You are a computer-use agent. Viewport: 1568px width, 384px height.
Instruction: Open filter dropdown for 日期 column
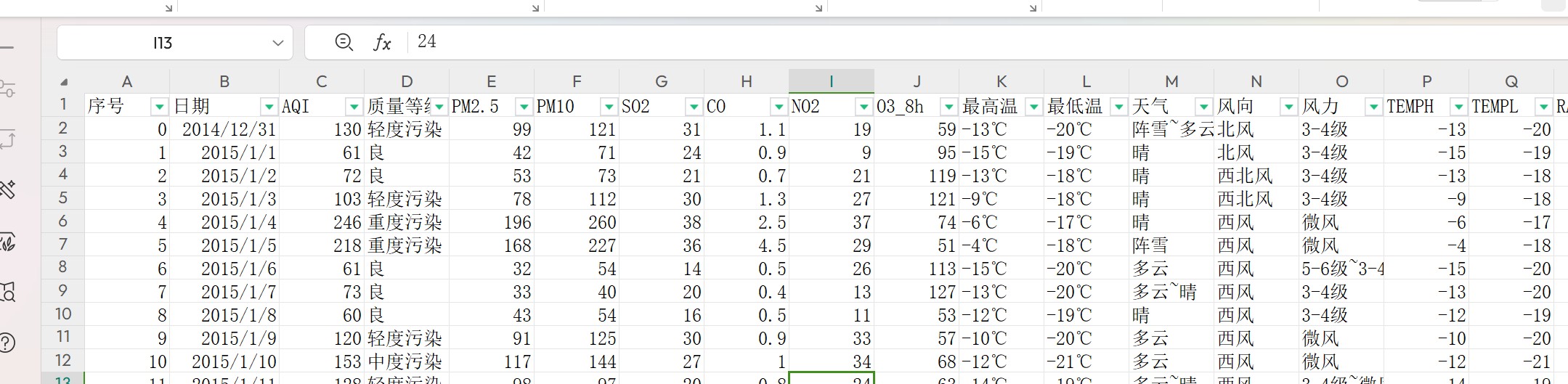(x=269, y=107)
